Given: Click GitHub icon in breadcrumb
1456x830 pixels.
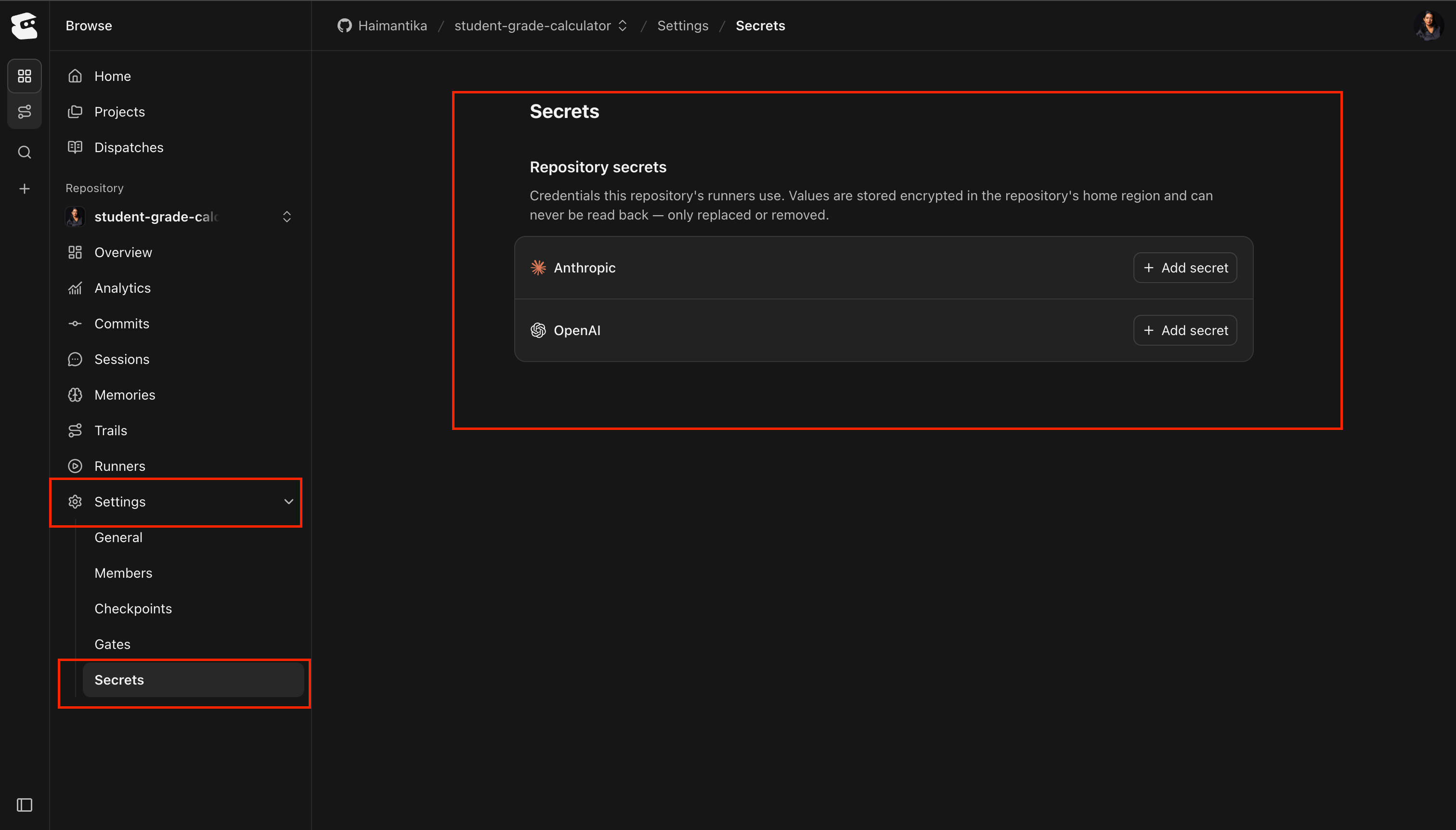Looking at the screenshot, I should 344,26.
